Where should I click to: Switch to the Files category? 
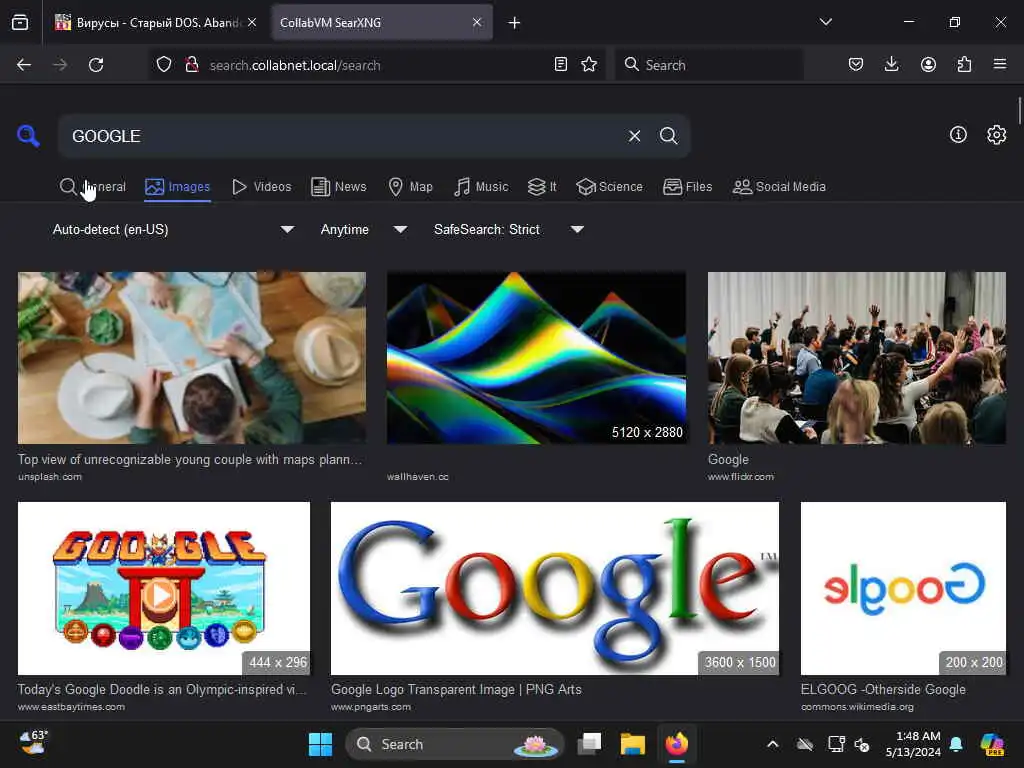[x=688, y=187]
